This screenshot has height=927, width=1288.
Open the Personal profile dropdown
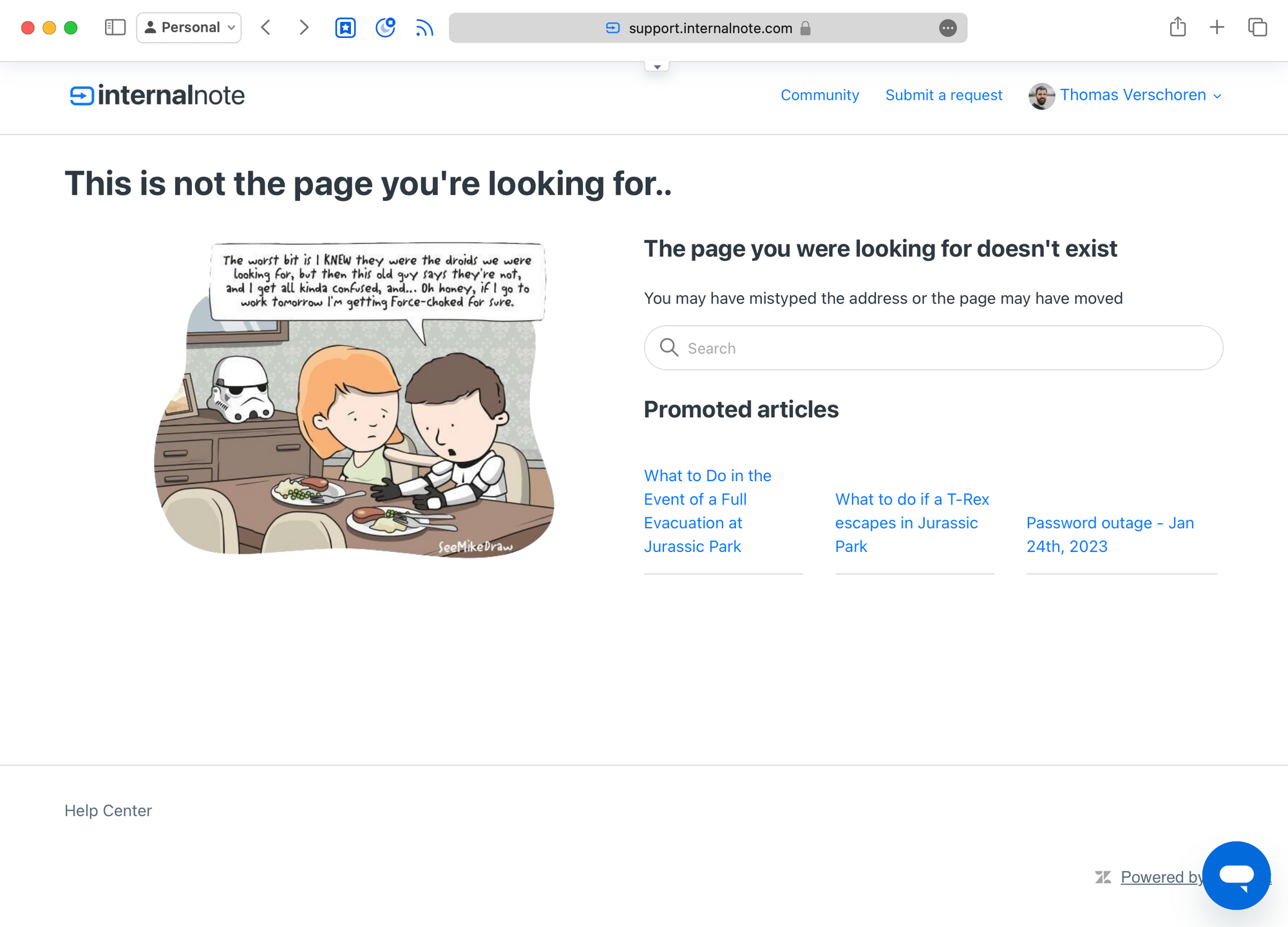pyautogui.click(x=189, y=27)
